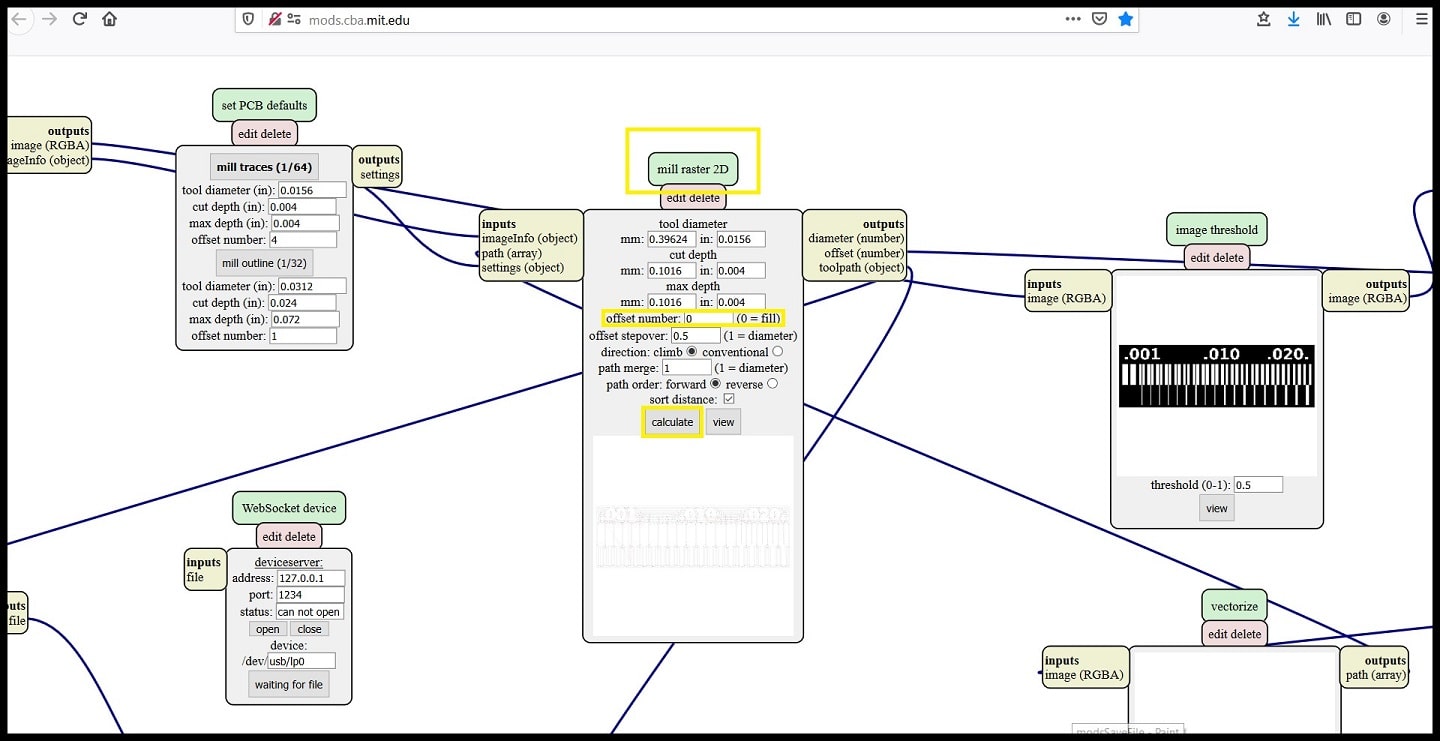
Task: Choose reverse path order
Action: 772,384
